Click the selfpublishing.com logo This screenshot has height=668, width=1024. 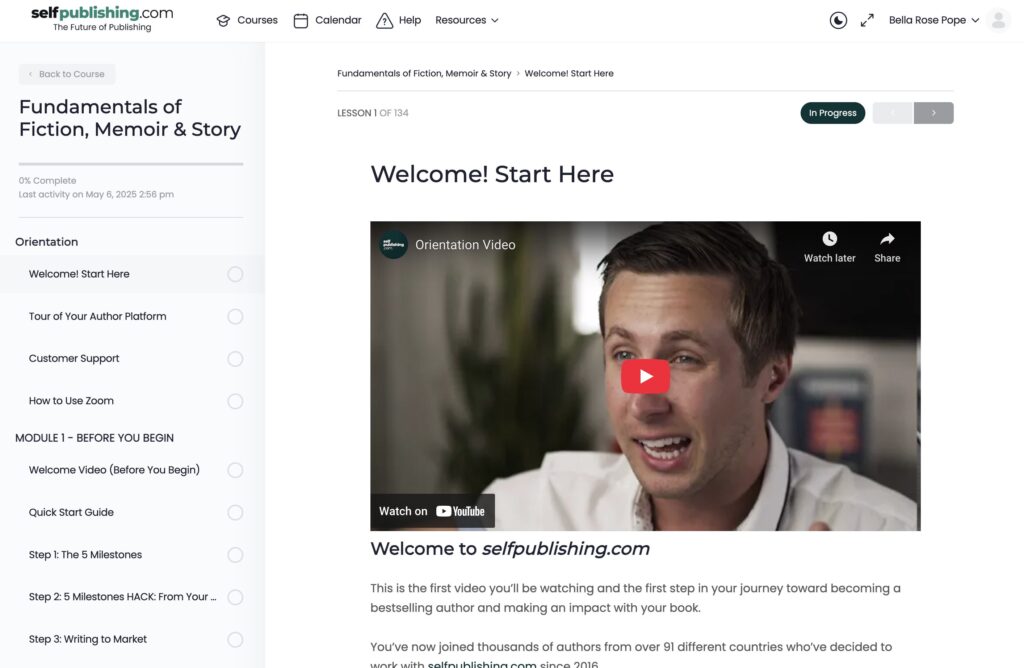tap(102, 18)
